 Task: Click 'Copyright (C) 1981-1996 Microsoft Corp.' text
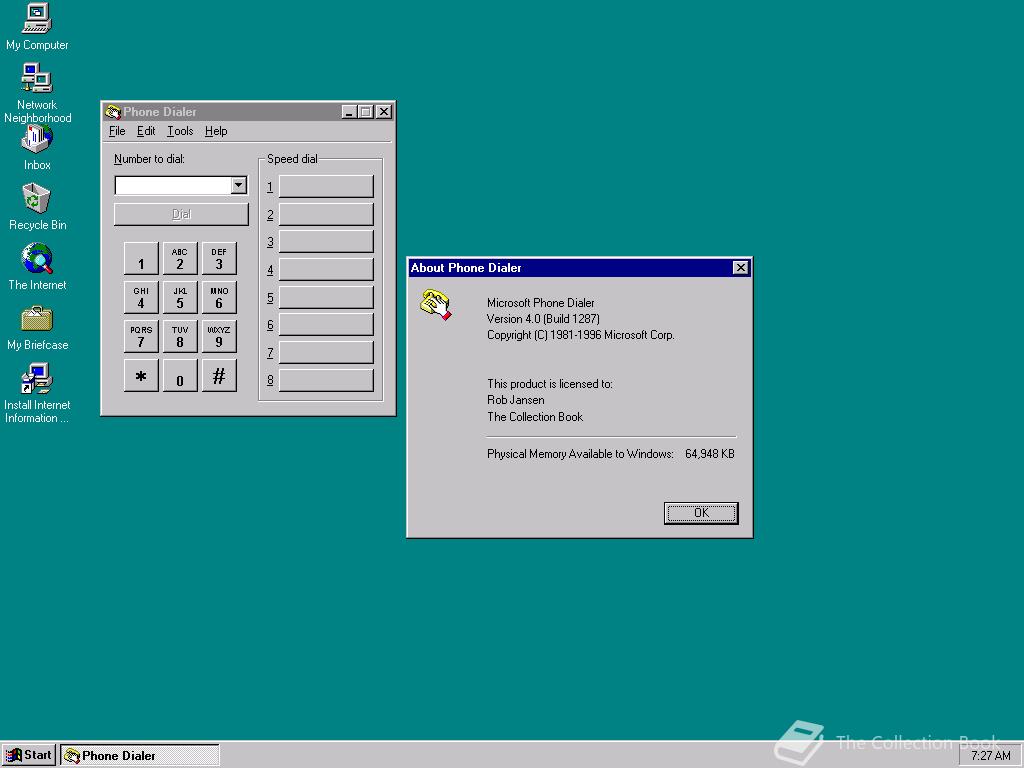coord(581,335)
